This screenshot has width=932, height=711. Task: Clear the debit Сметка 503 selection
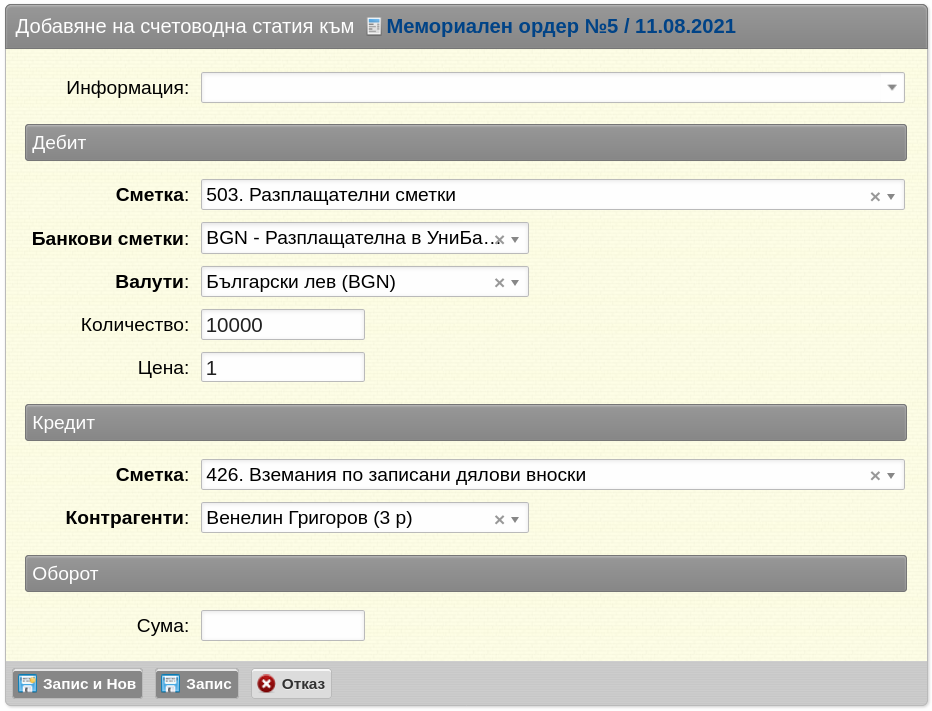pos(875,196)
